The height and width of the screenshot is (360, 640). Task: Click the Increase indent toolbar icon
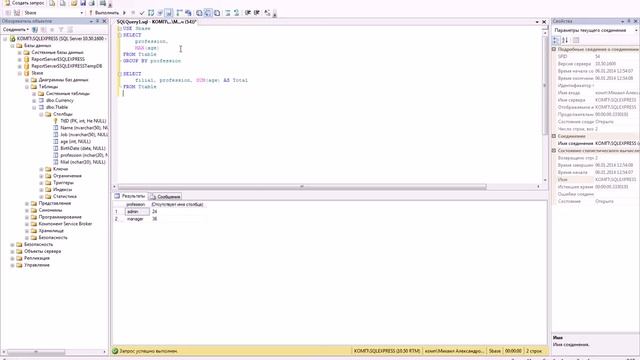(x=257, y=13)
